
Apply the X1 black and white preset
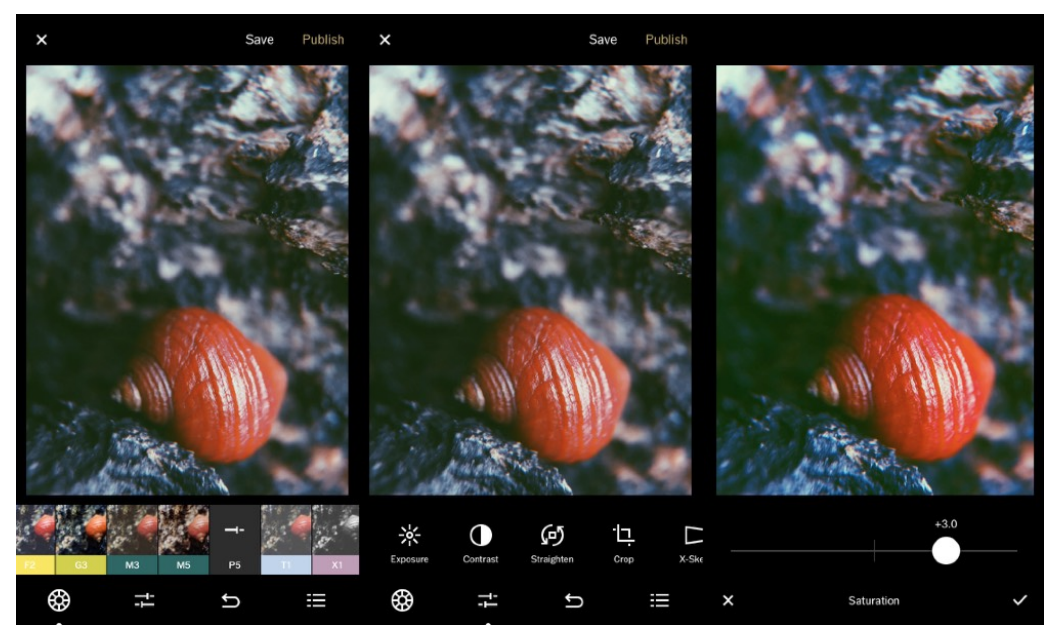(x=336, y=540)
